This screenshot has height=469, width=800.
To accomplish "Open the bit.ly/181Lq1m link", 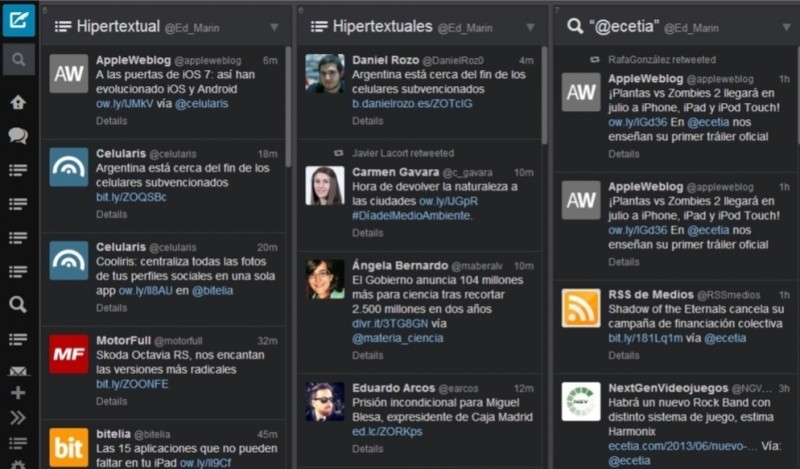I will (645, 338).
